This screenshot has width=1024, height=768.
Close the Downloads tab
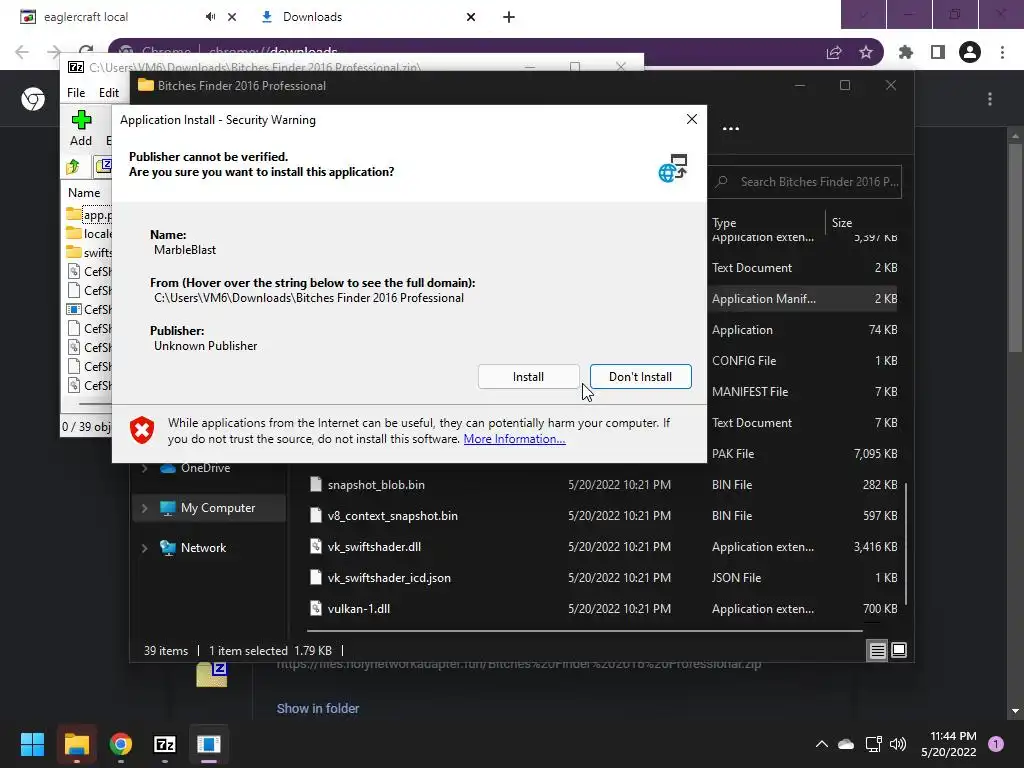click(x=471, y=17)
